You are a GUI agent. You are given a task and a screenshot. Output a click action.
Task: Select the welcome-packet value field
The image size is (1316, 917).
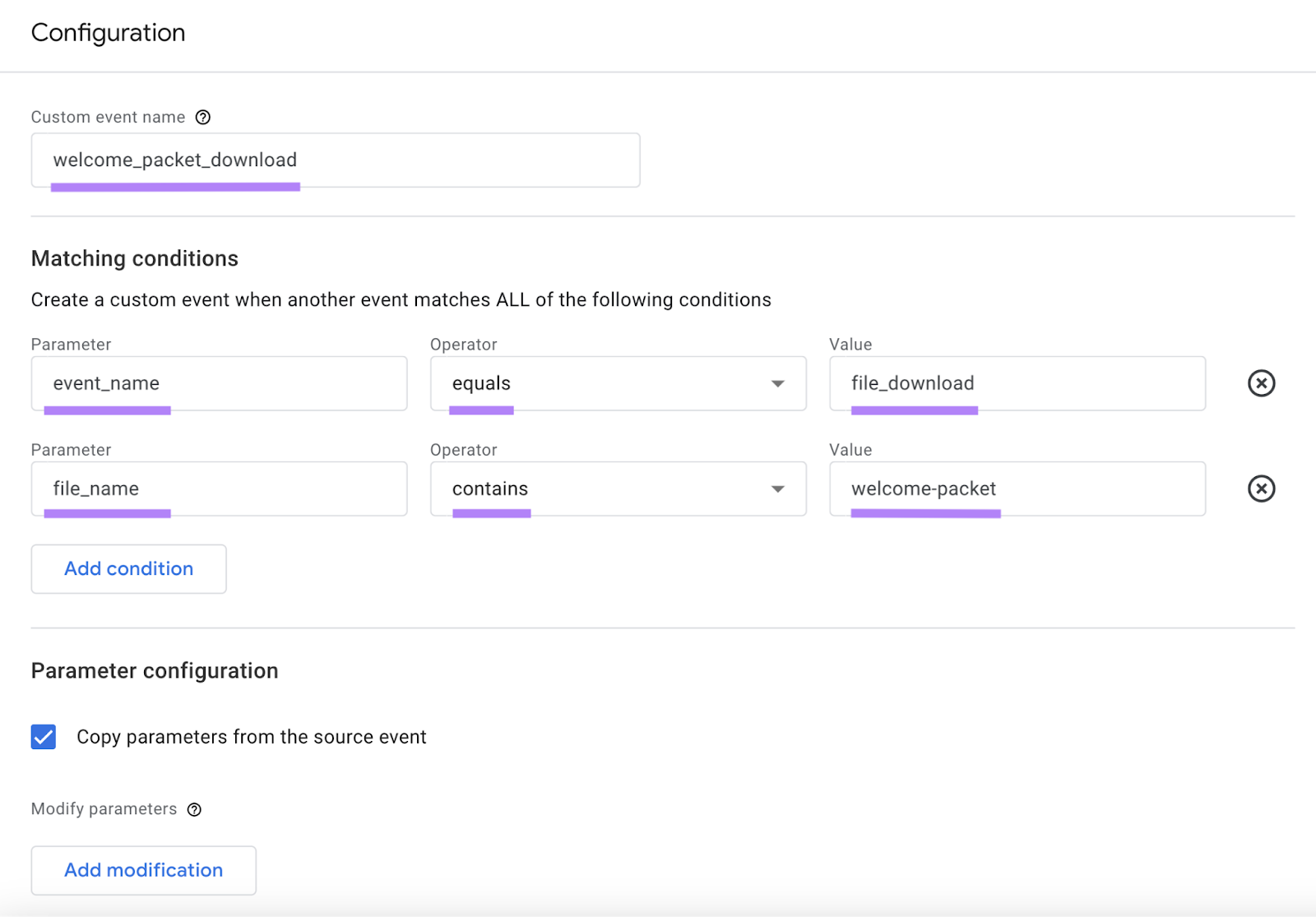click(x=1017, y=489)
